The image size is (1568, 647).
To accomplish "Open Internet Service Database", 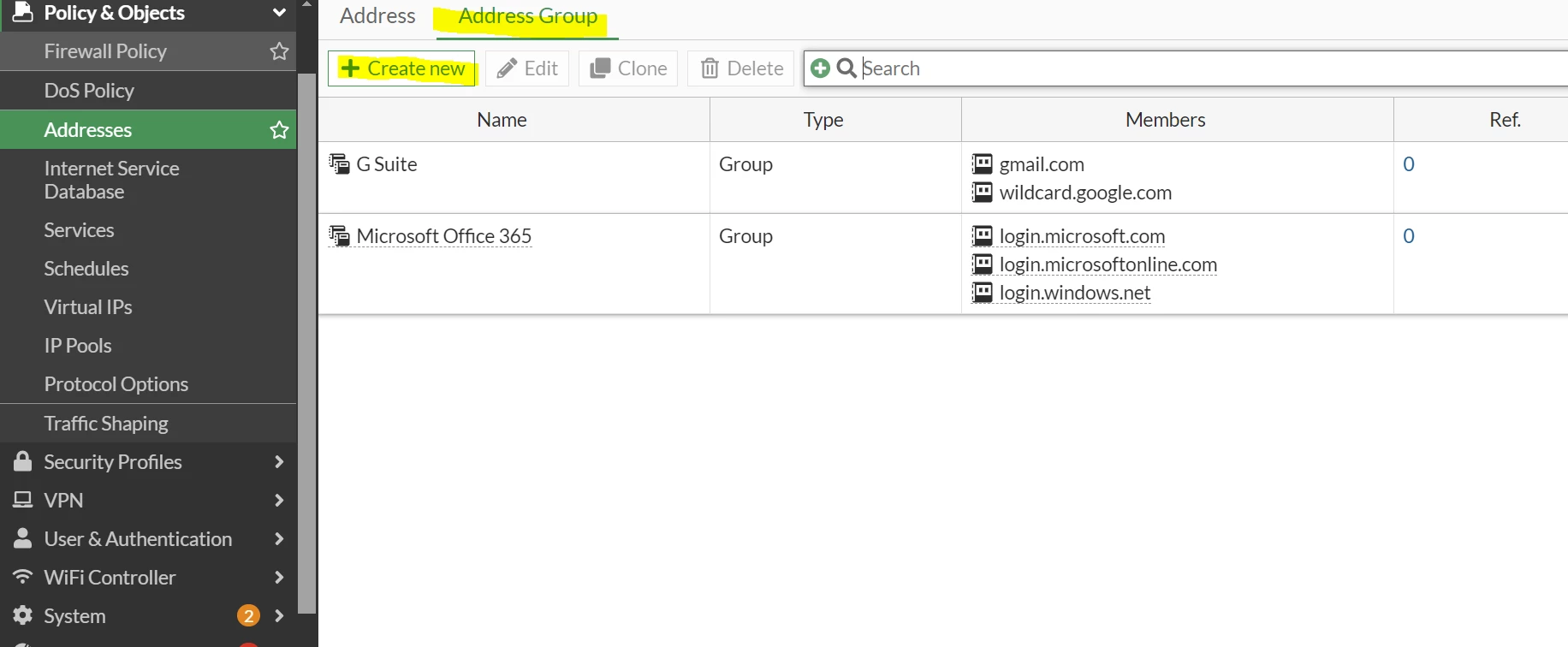I will coord(111,180).
